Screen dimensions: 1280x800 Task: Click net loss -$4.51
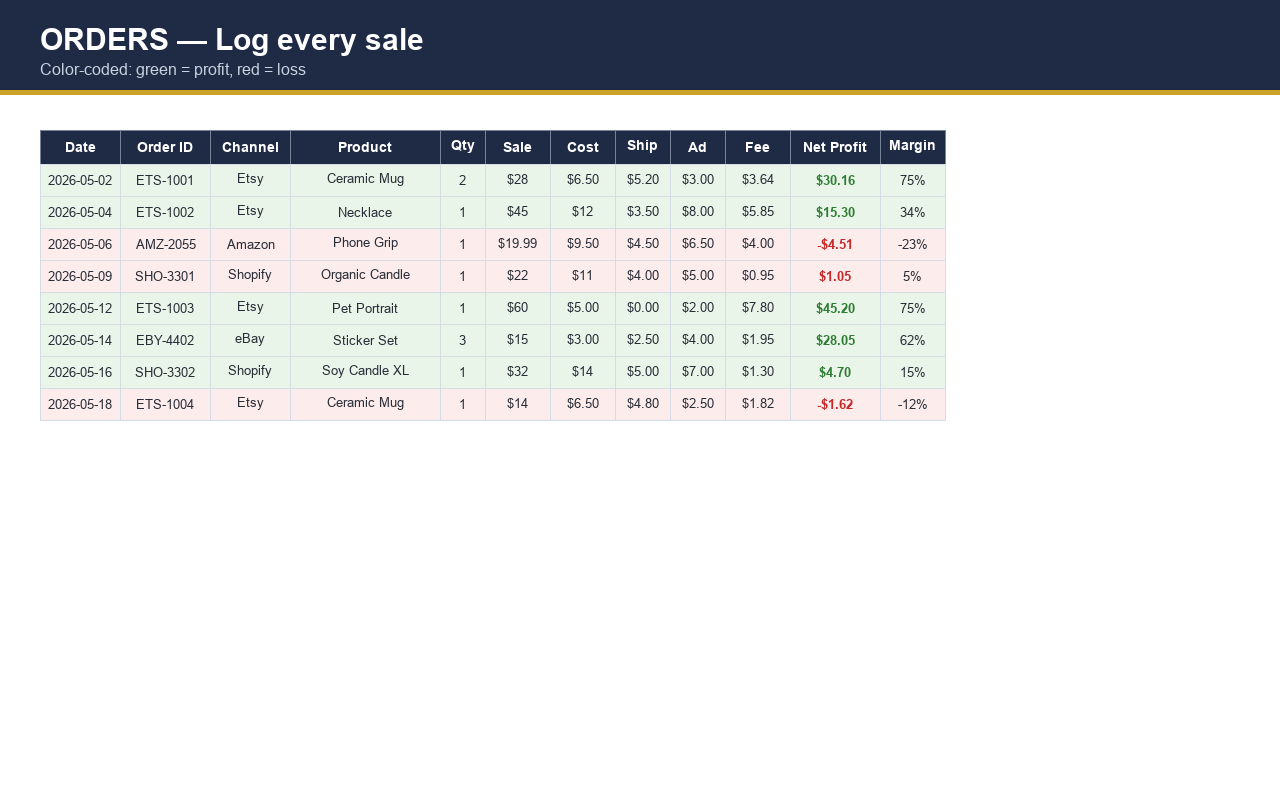835,245
